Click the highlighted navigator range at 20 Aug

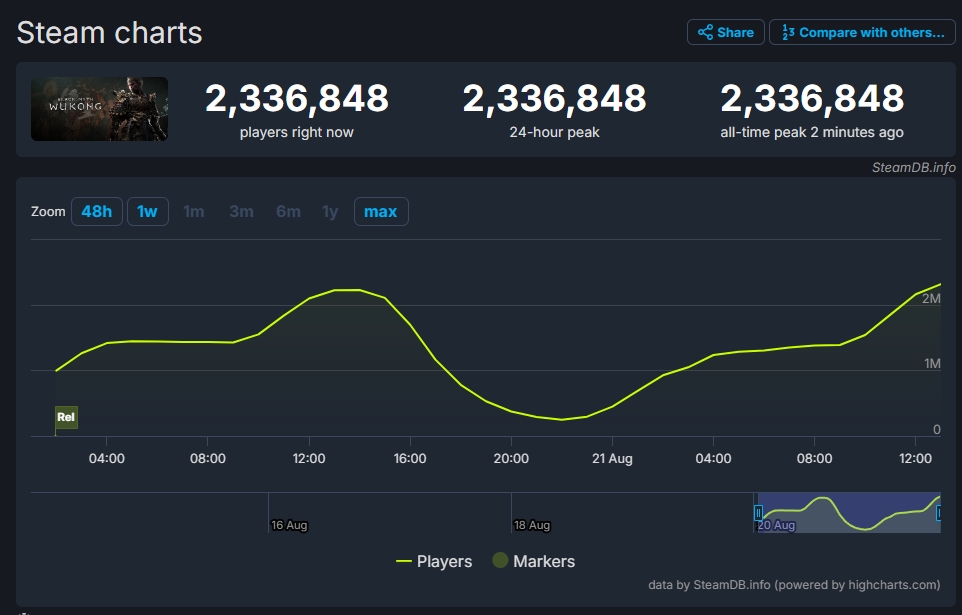[849, 512]
